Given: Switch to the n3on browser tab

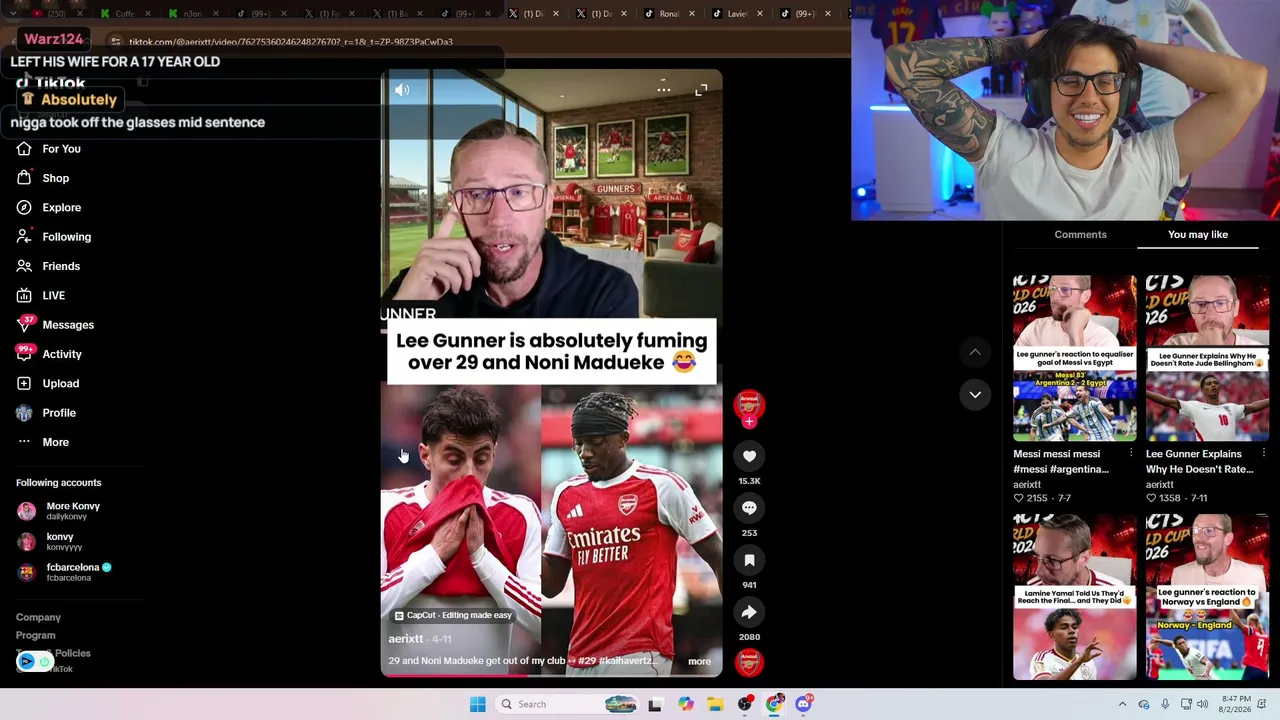Looking at the screenshot, I should pos(192,14).
